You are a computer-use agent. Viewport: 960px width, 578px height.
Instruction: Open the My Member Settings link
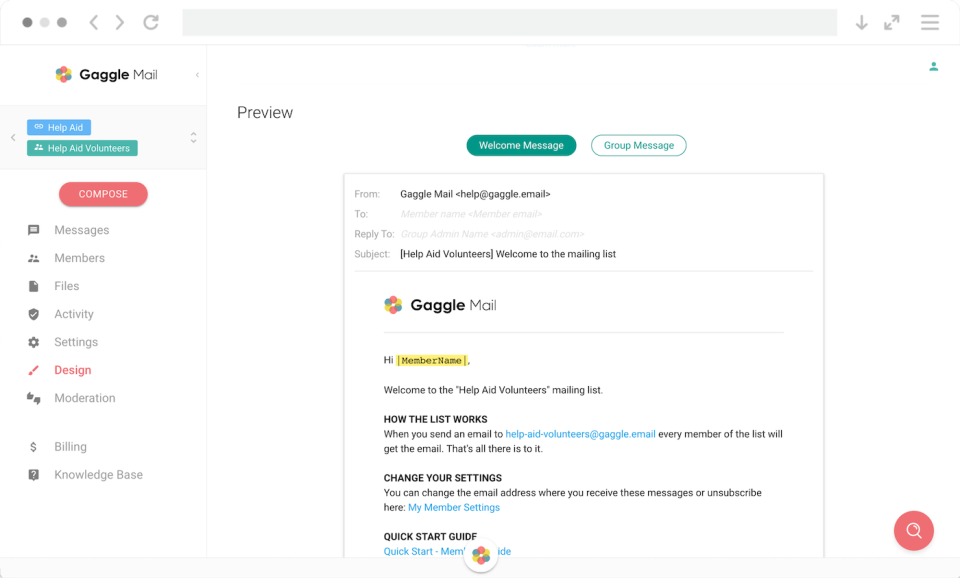click(454, 508)
